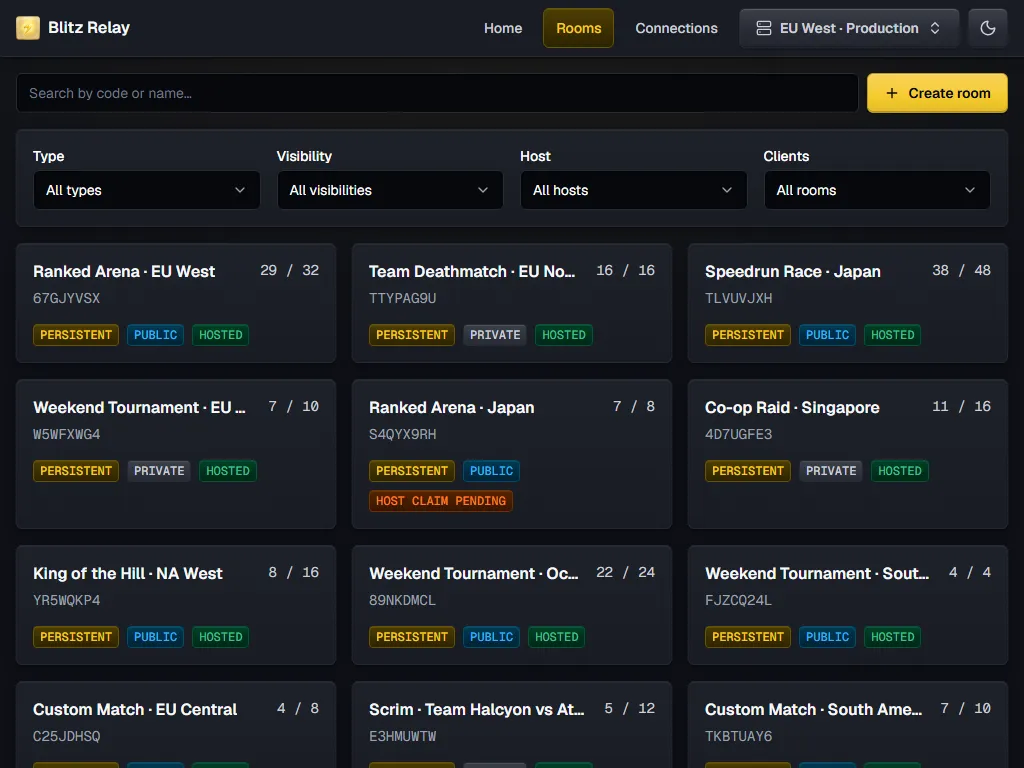This screenshot has height=768, width=1024.
Task: Click room code TLVUVJXH
Action: point(738,298)
